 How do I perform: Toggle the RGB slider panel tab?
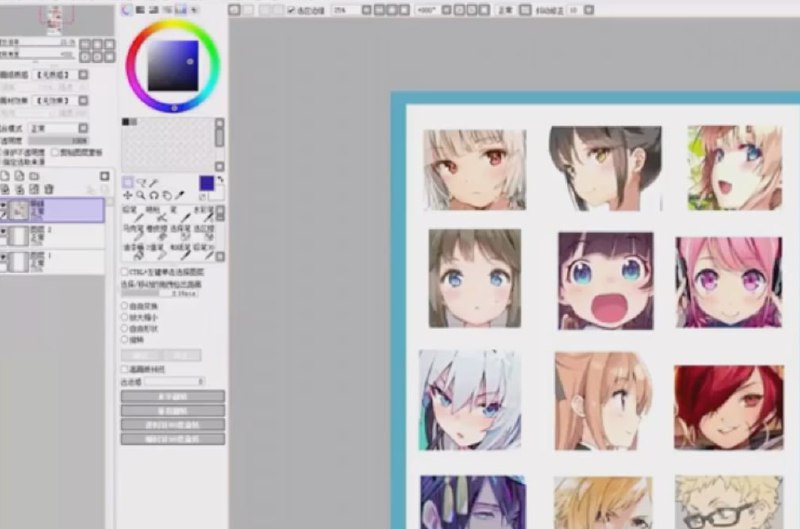coord(140,10)
